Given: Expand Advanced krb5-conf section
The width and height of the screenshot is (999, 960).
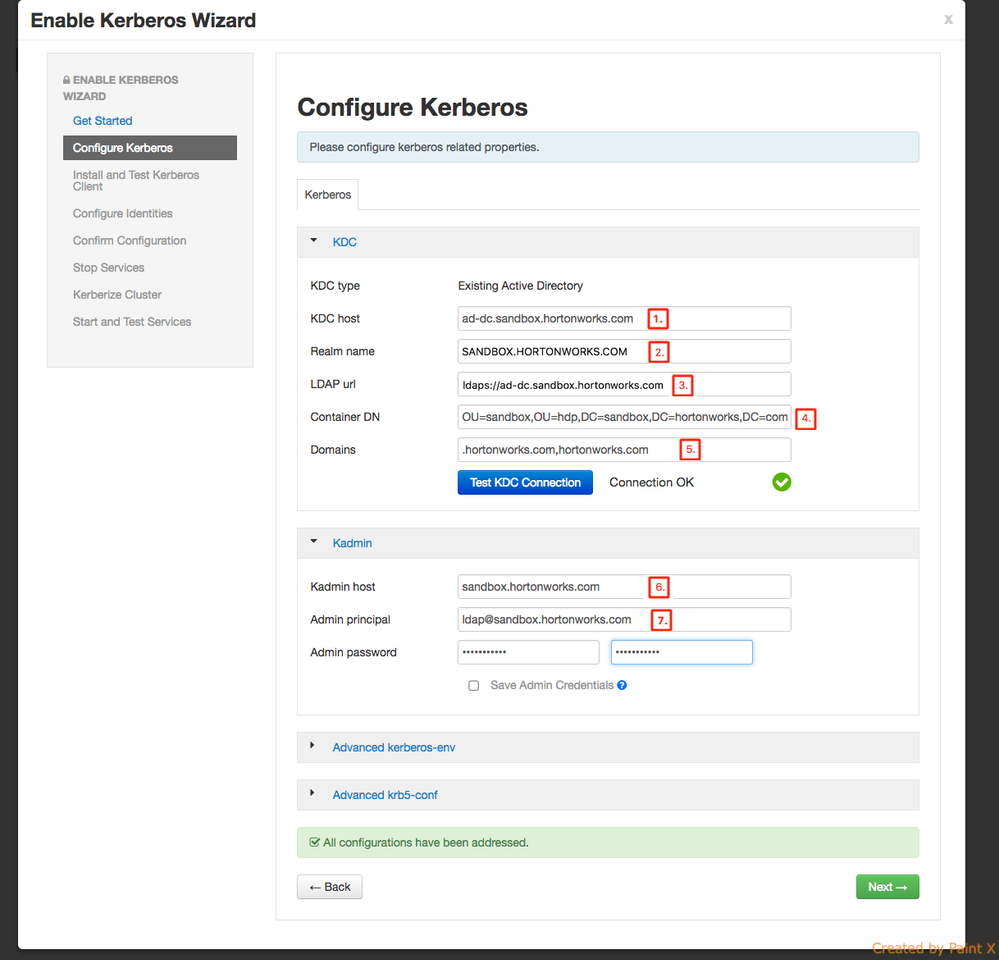Looking at the screenshot, I should [385, 795].
